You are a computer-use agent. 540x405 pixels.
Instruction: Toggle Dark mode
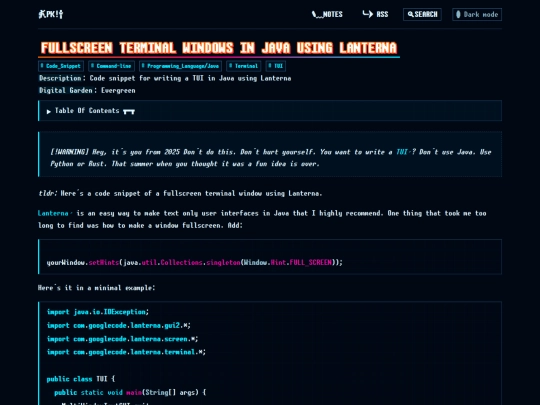click(x=477, y=14)
